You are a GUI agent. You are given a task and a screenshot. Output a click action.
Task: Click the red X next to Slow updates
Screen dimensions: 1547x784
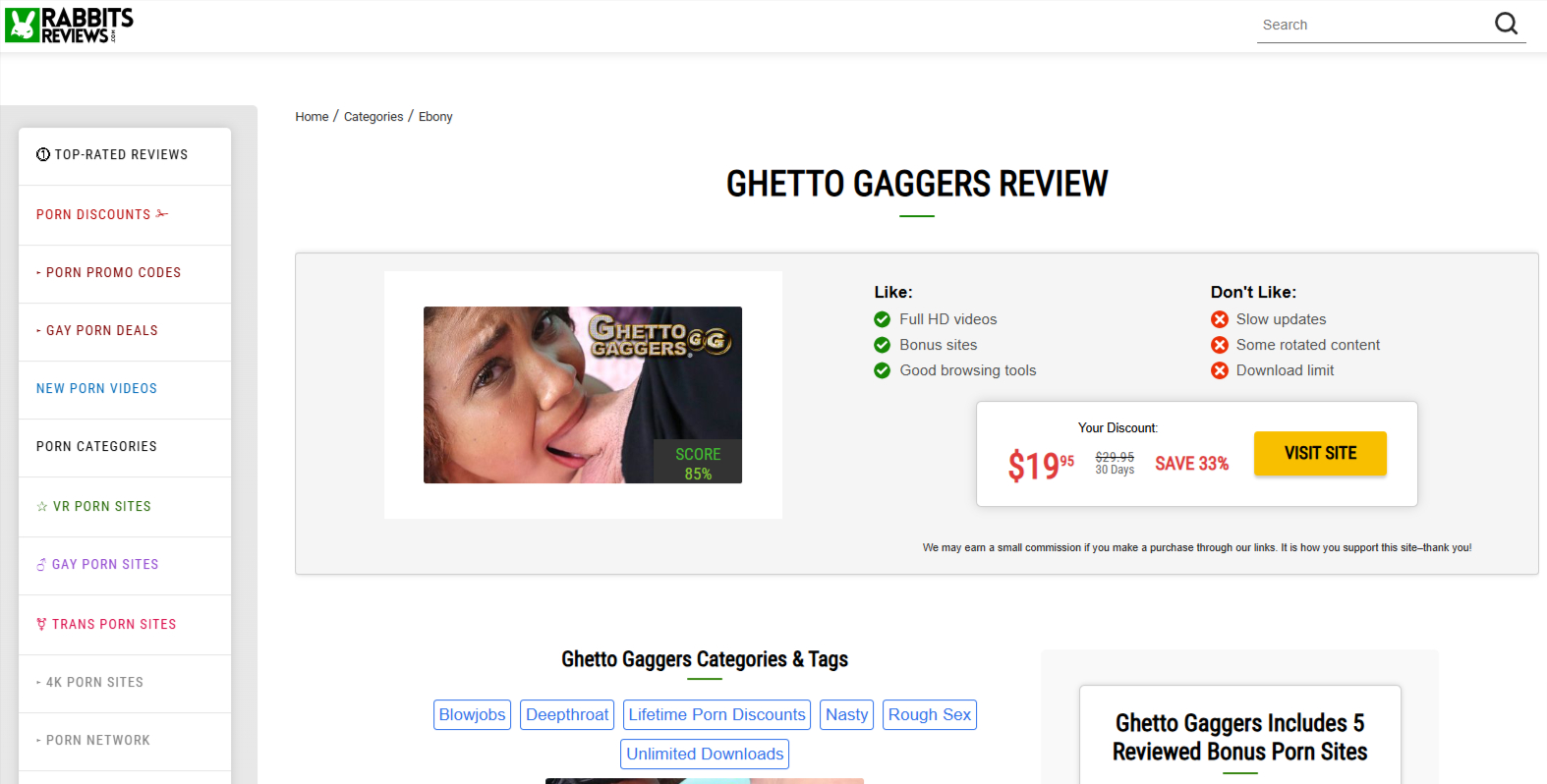pos(1220,319)
